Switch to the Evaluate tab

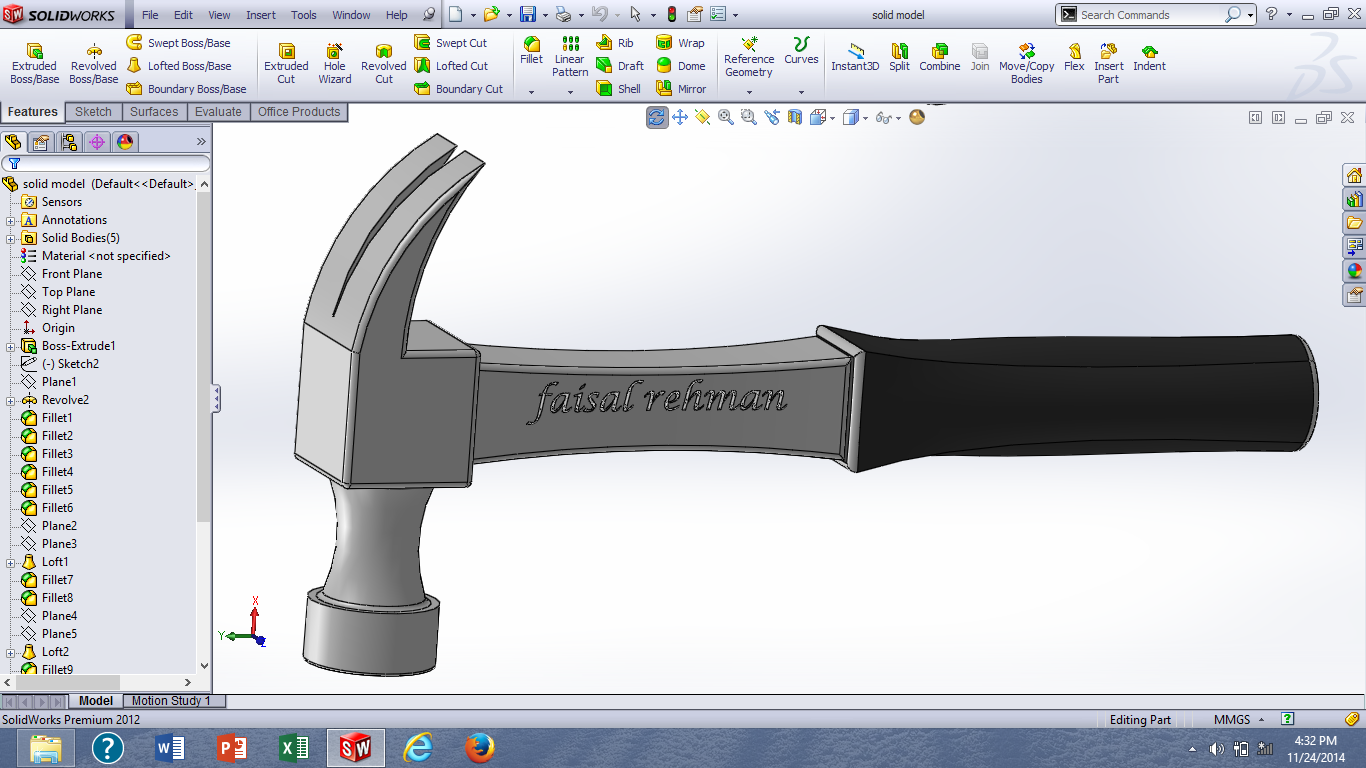[218, 112]
